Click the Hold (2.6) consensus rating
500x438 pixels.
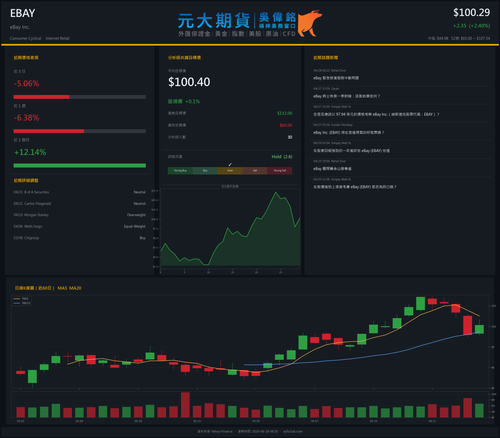pos(282,157)
